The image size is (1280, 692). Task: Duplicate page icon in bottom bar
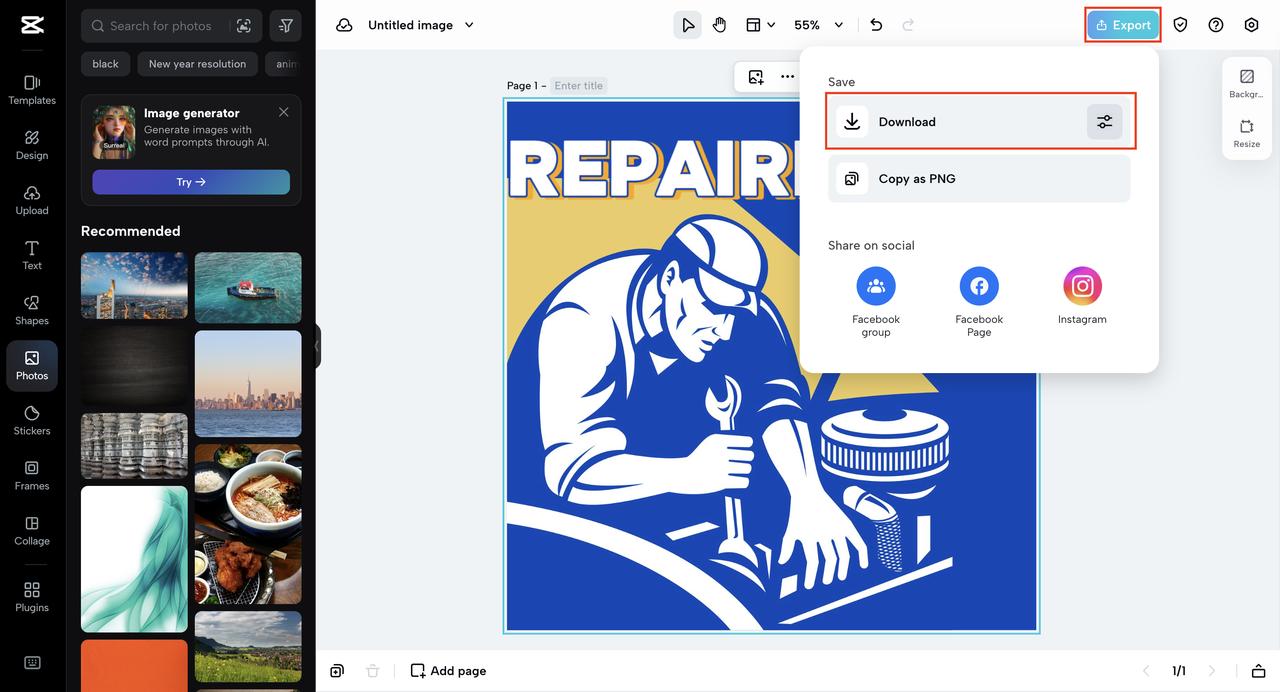(x=338, y=671)
